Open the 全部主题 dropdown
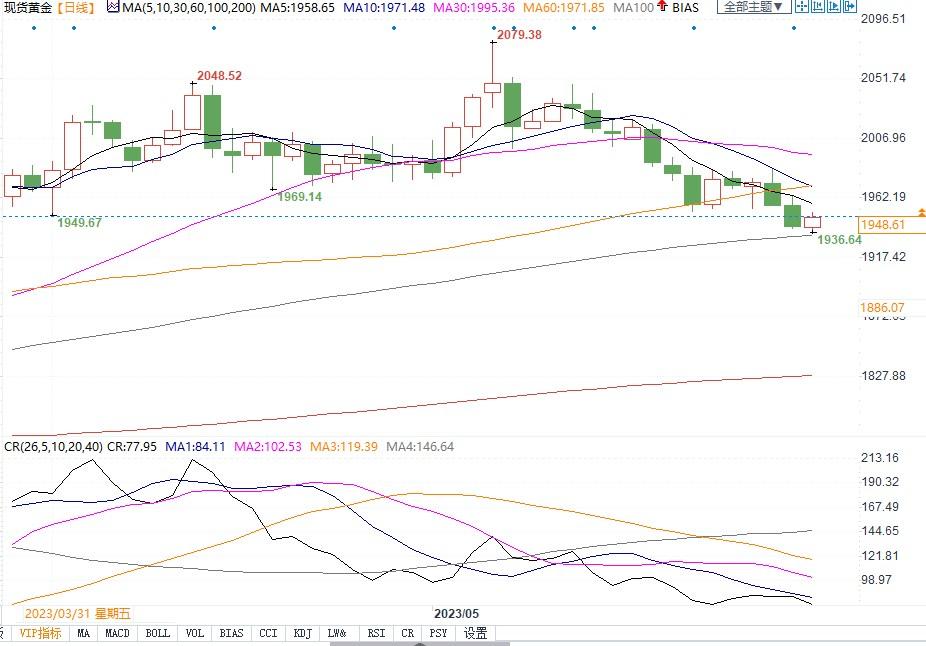The height and width of the screenshot is (646, 926). (754, 7)
